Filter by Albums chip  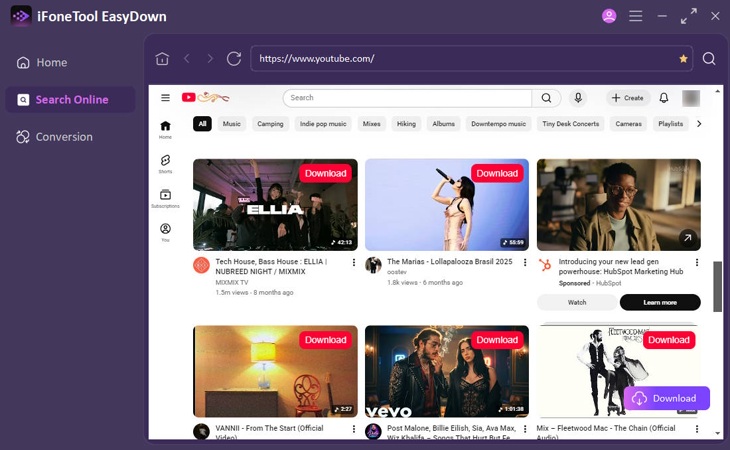[x=443, y=124]
